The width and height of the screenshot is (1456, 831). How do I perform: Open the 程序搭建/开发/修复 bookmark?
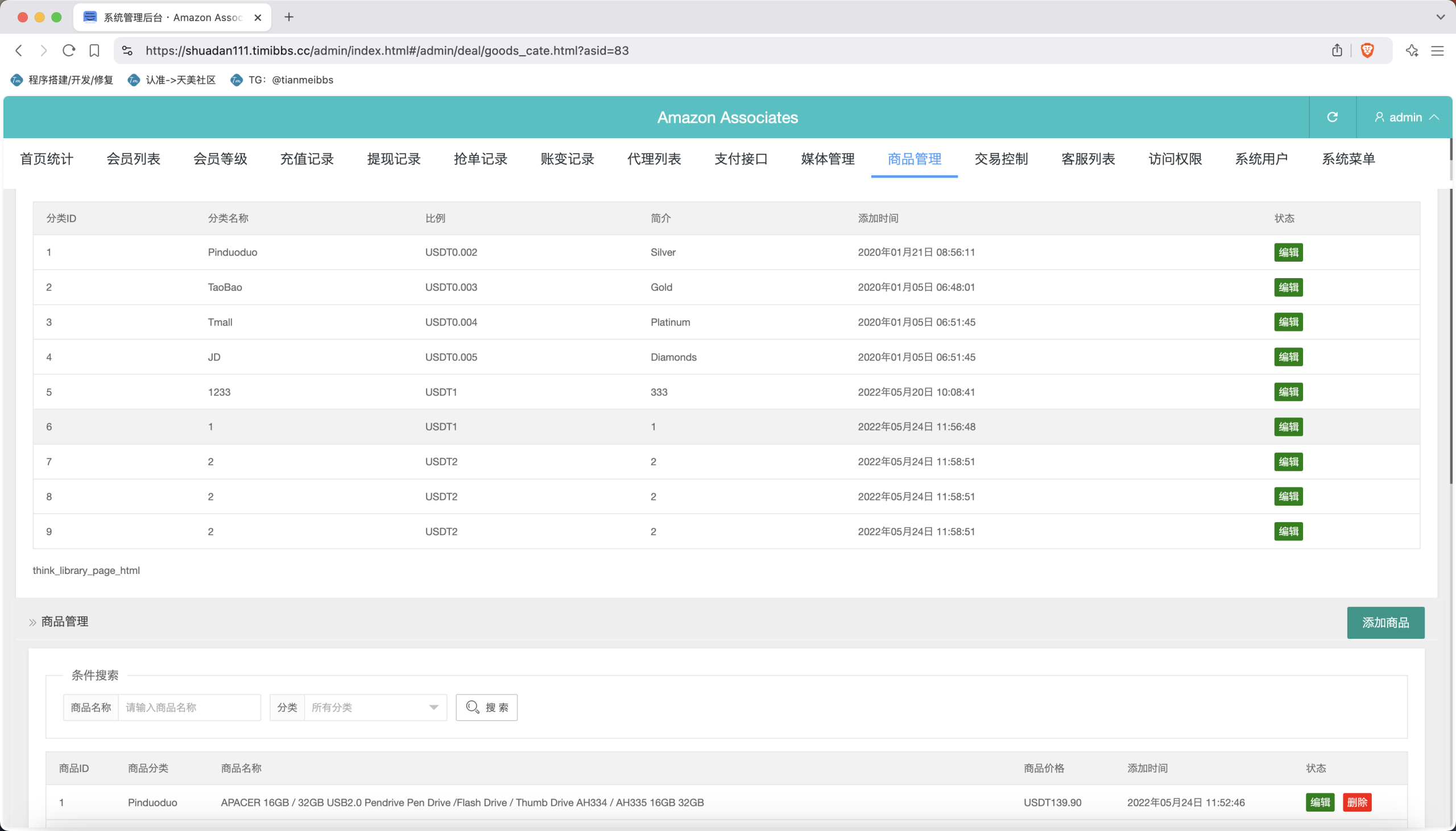[x=61, y=80]
